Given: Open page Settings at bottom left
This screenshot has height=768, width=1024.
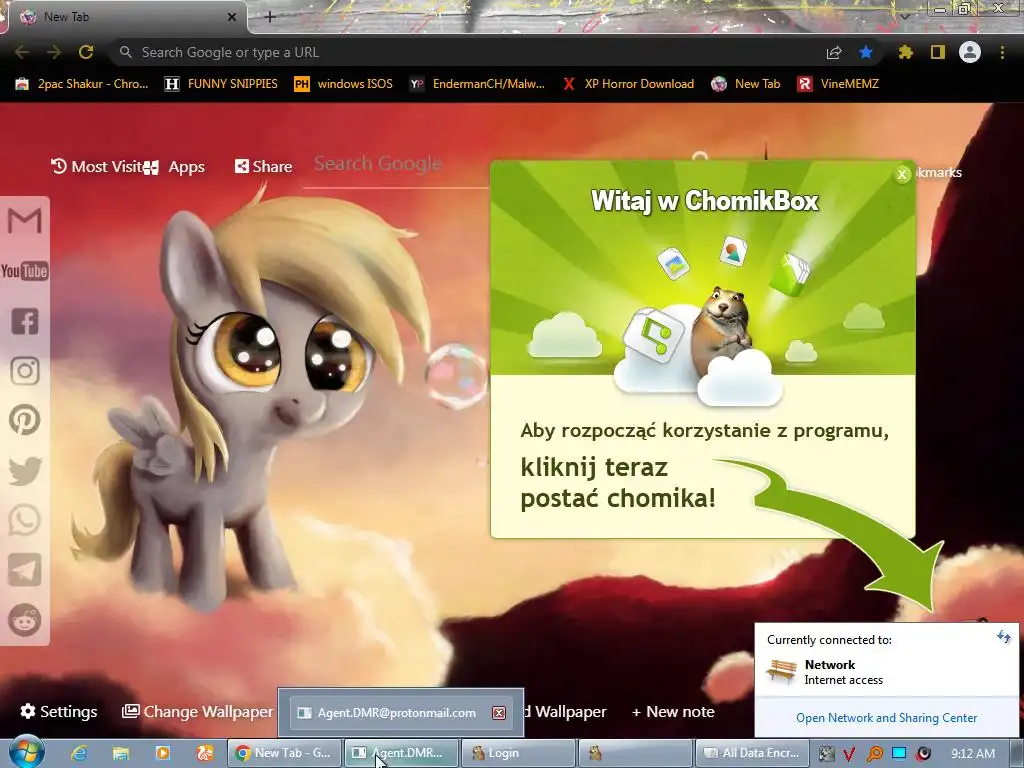Looking at the screenshot, I should click(59, 712).
